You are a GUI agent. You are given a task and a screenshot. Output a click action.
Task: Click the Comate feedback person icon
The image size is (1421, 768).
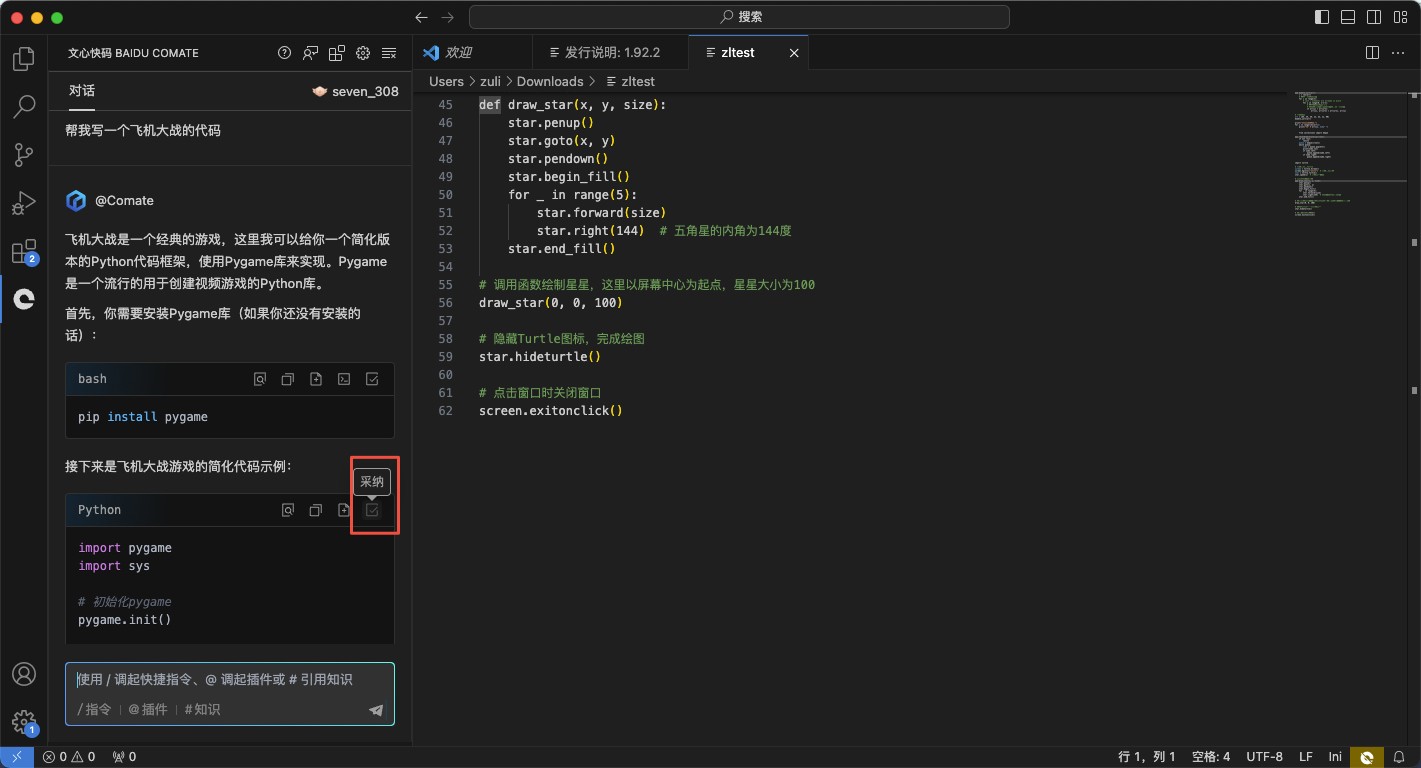[311, 53]
